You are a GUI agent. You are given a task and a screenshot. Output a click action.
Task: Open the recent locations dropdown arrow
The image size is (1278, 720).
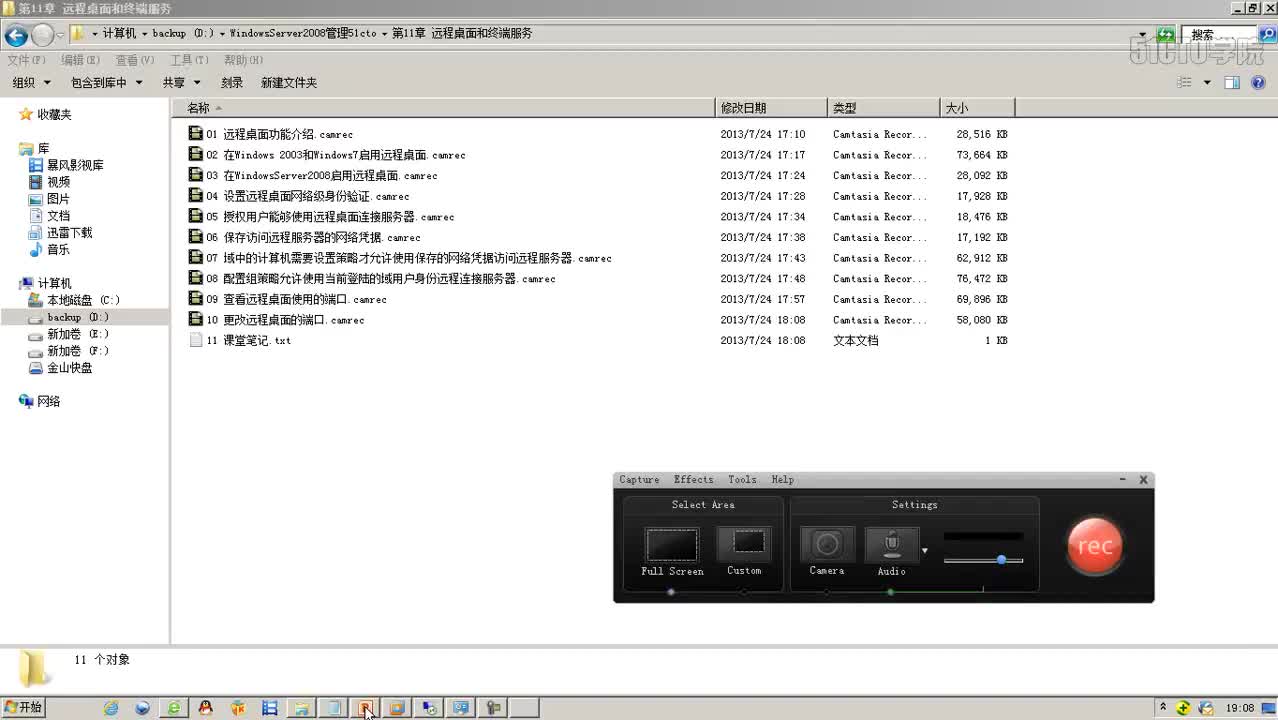(61, 35)
